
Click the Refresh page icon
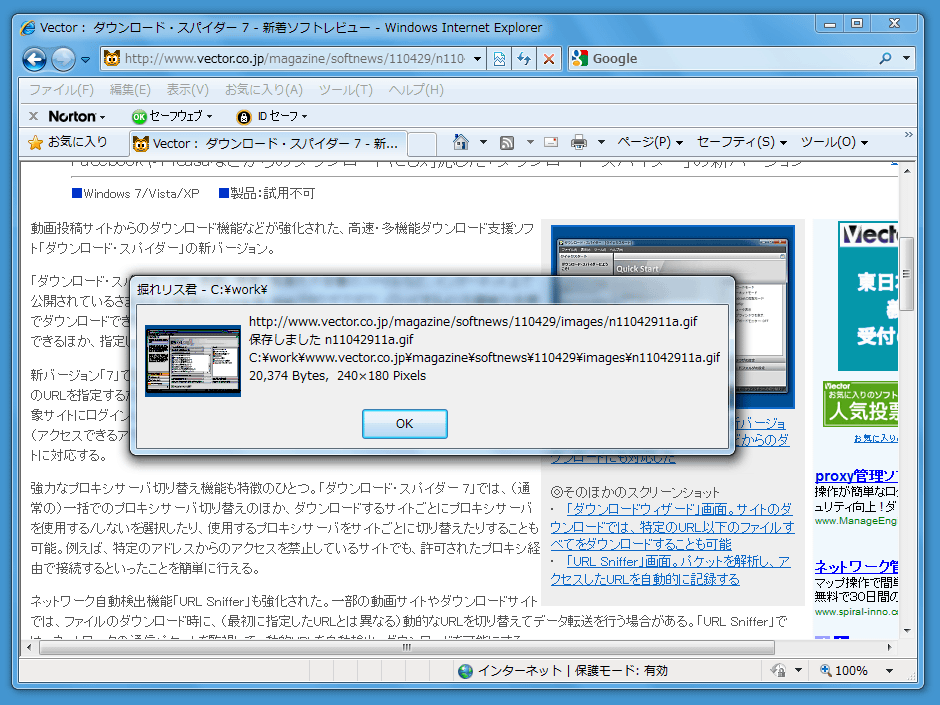coord(524,59)
